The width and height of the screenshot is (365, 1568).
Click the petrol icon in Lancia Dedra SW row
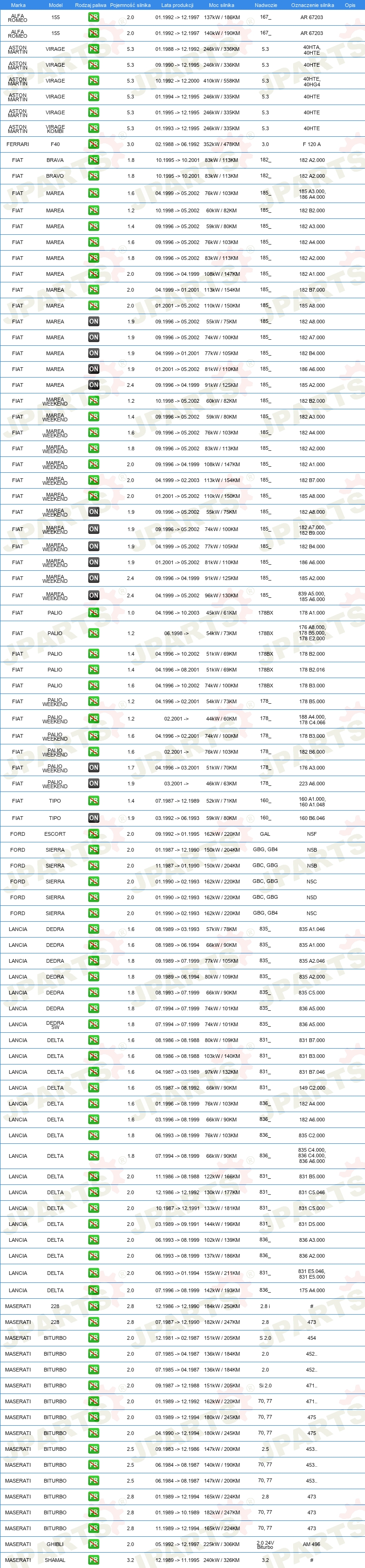point(94,1024)
